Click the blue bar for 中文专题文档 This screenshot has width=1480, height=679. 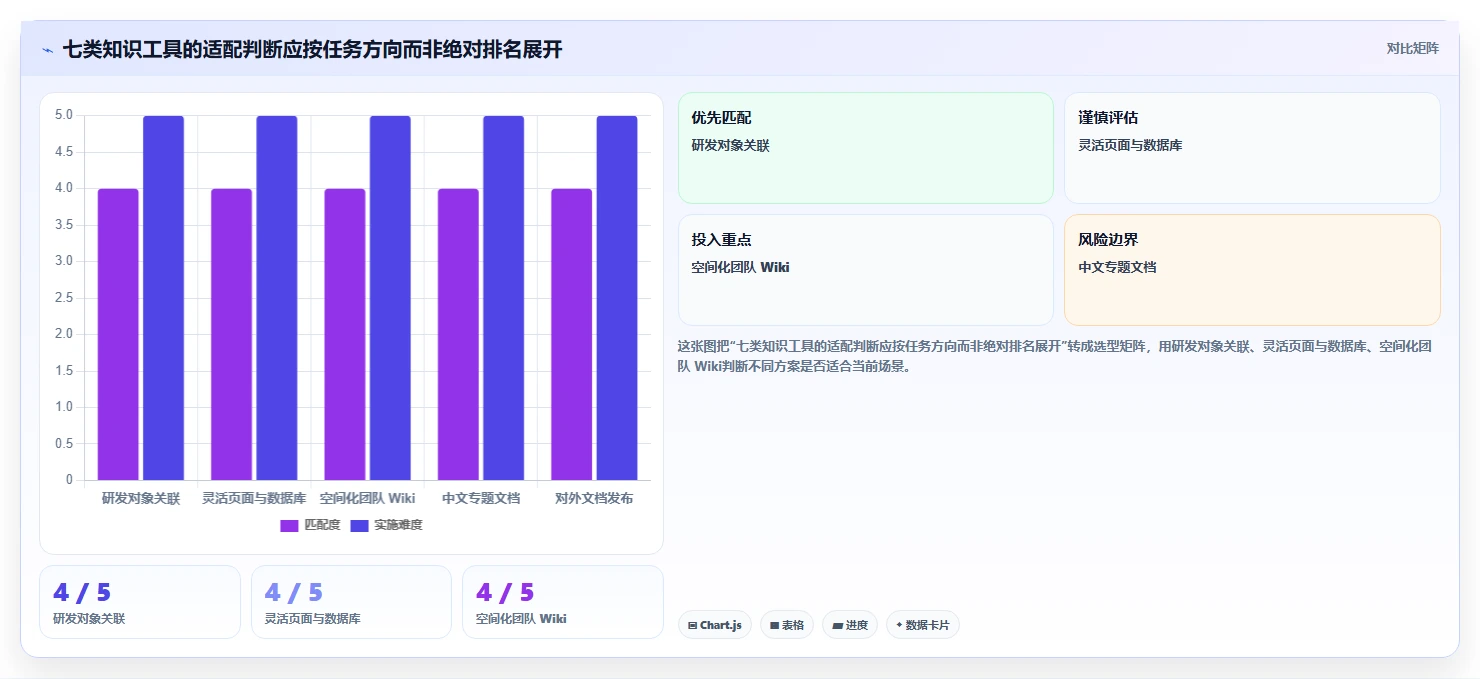coord(504,298)
